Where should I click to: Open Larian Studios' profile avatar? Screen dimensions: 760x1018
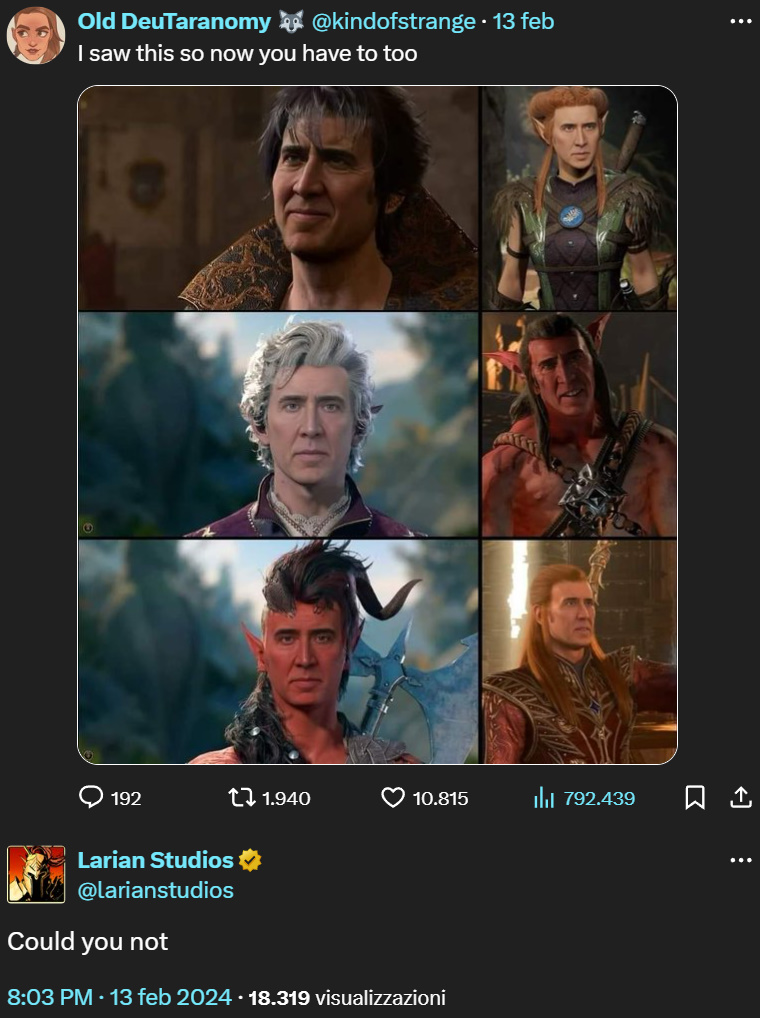[36, 874]
